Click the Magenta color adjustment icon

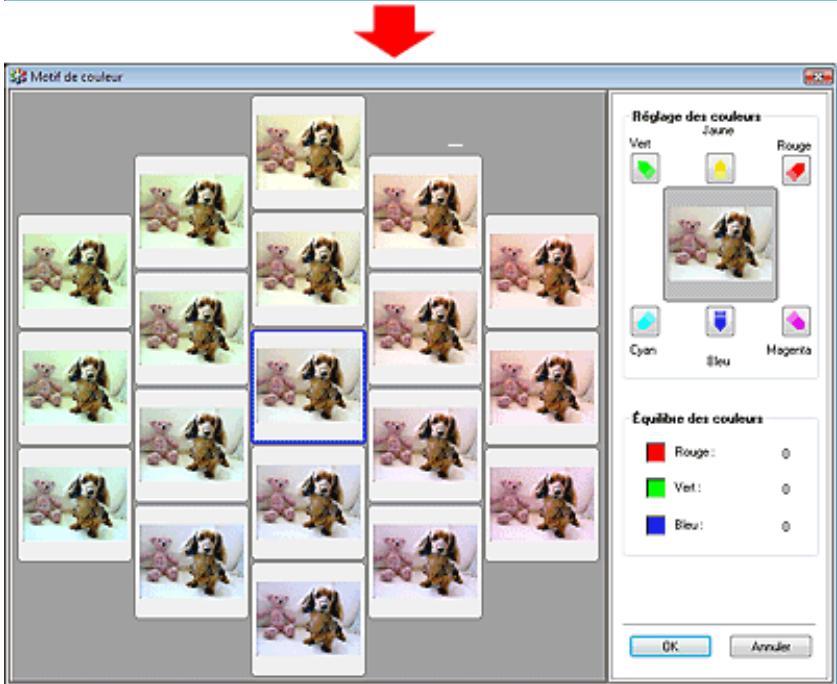coord(796,321)
